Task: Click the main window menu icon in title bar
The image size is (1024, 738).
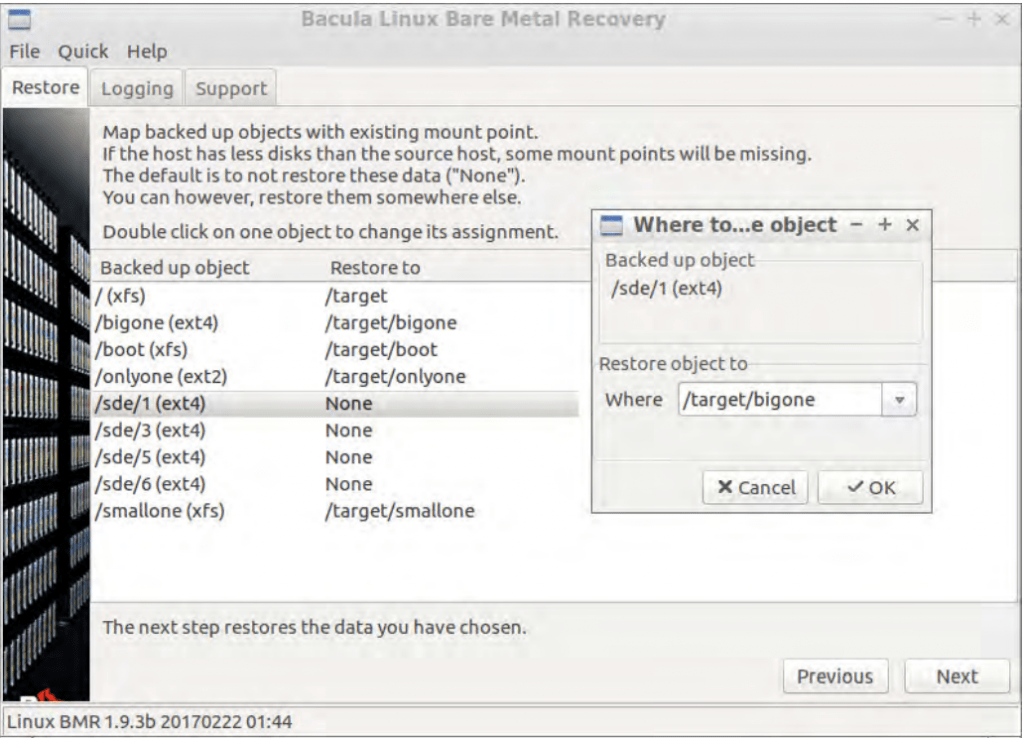Action: pyautogui.click(x=19, y=19)
